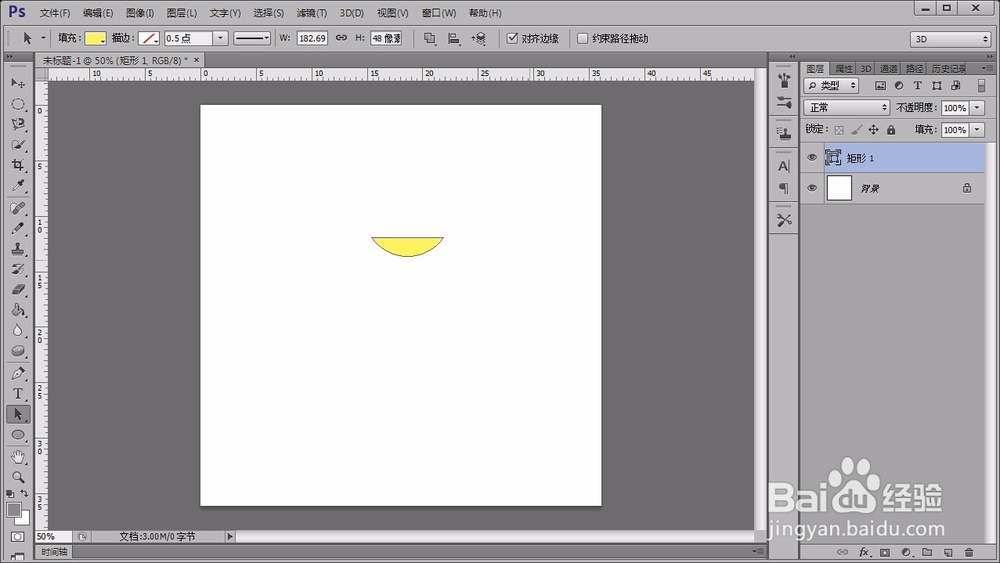
Task: Toggle lock transparent pixels
Action: coord(839,130)
